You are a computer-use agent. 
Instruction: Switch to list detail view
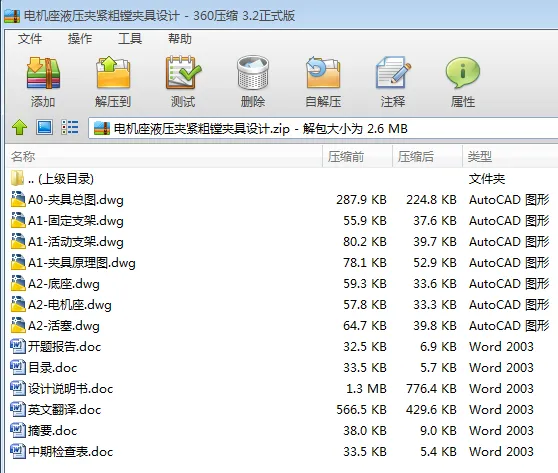click(x=70, y=127)
